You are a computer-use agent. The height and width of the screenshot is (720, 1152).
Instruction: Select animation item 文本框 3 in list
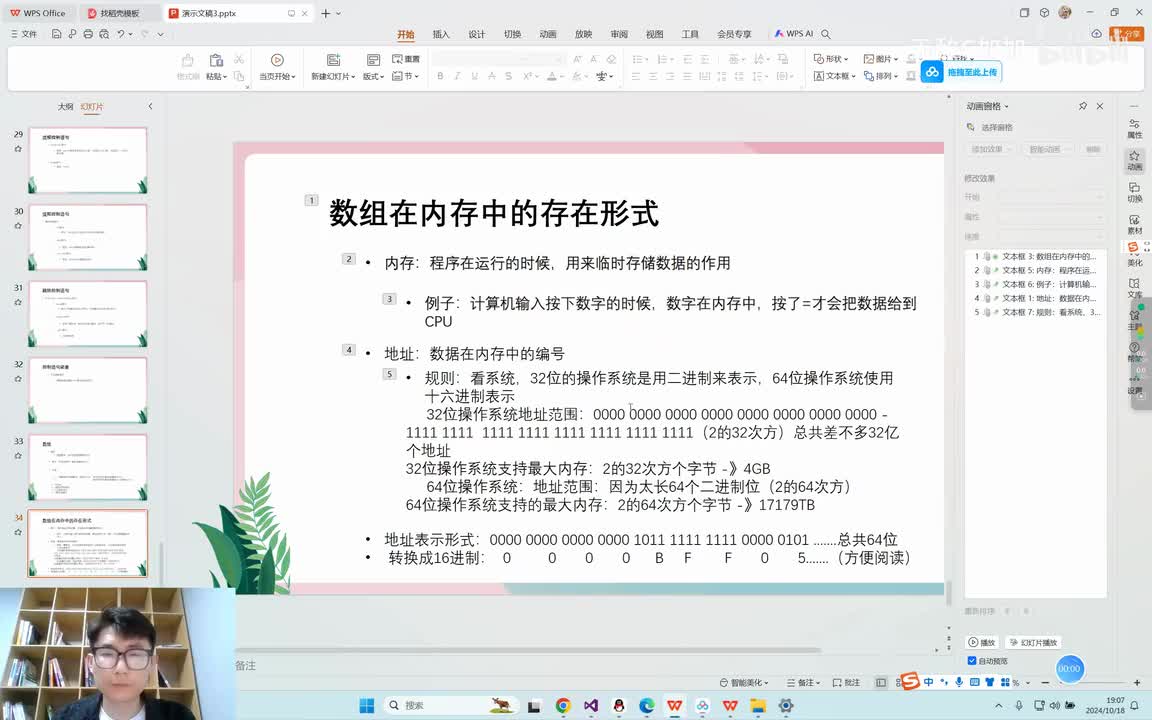tap(1035, 256)
